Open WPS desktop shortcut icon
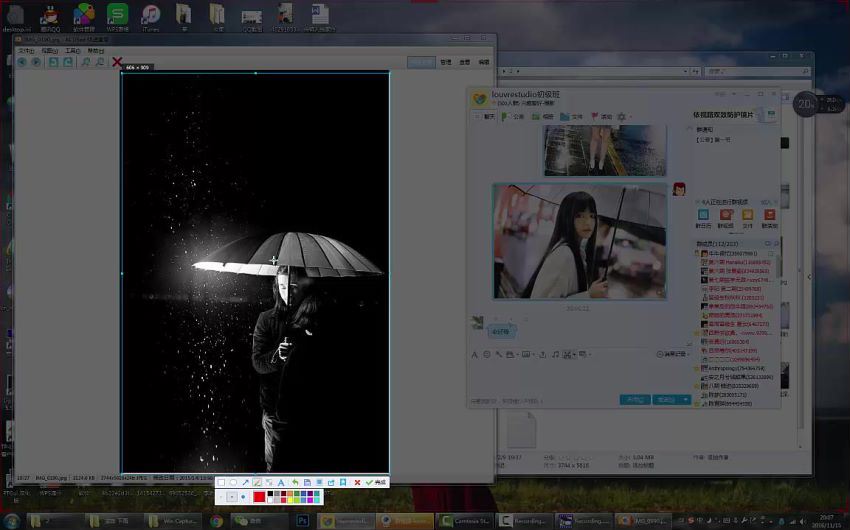This screenshot has height=530, width=850. tap(117, 17)
